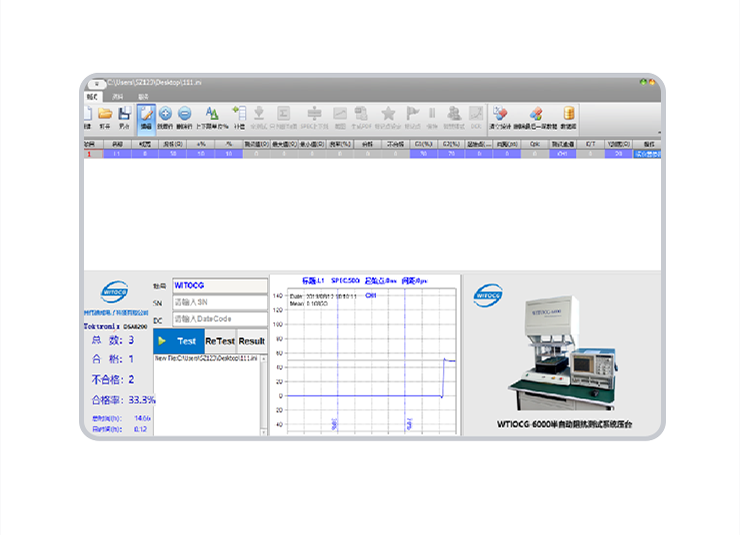Click the greyed download arrow icon
Image resolution: width=740 pixels, height=535 pixels.
(259, 113)
